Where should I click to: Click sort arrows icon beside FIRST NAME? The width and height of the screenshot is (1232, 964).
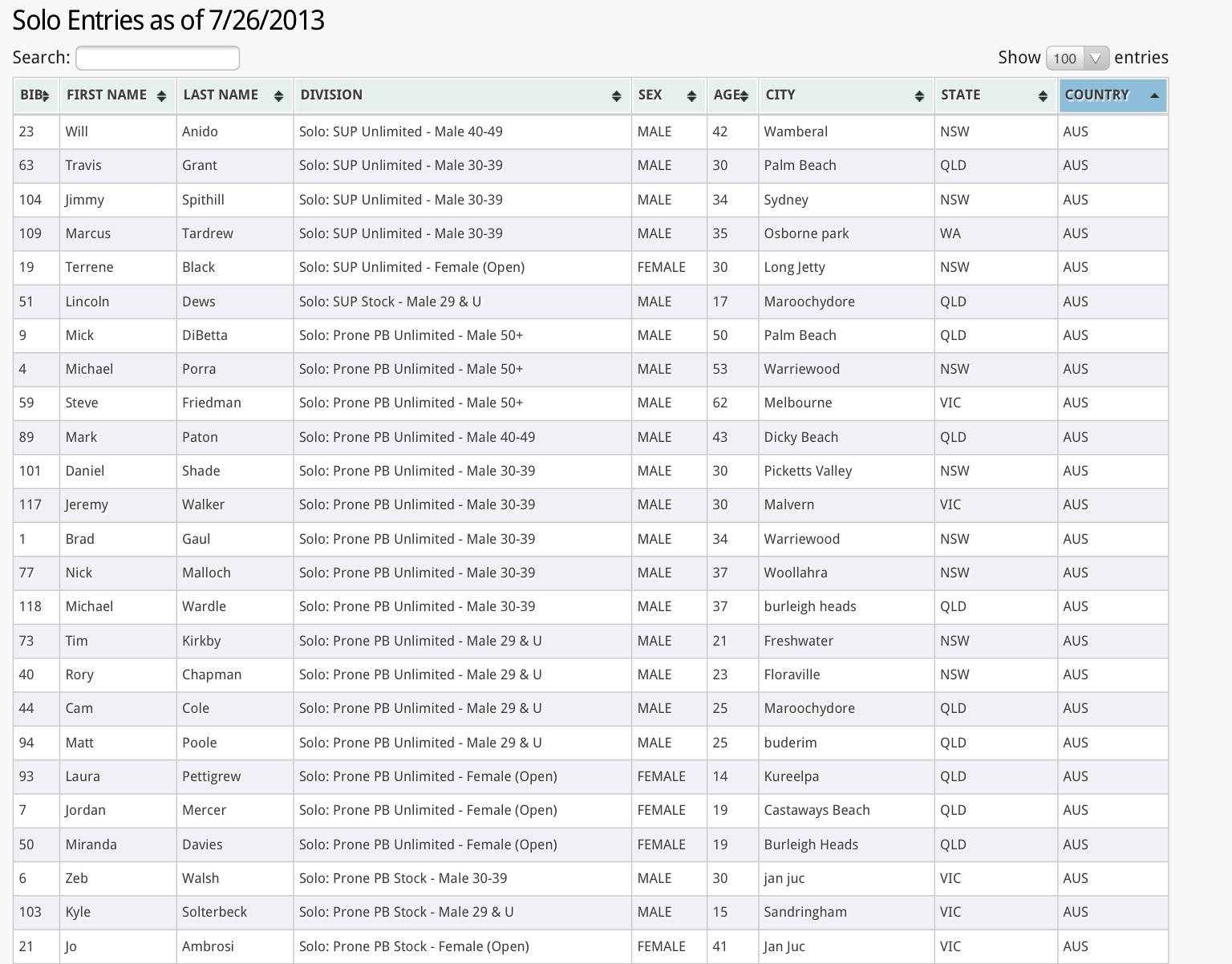click(161, 96)
